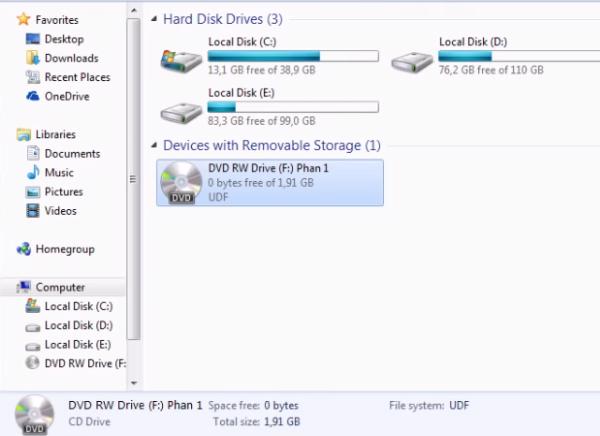Click the Local Disk (D:) capacity bar
This screenshot has width=600, height=436.
point(519,56)
